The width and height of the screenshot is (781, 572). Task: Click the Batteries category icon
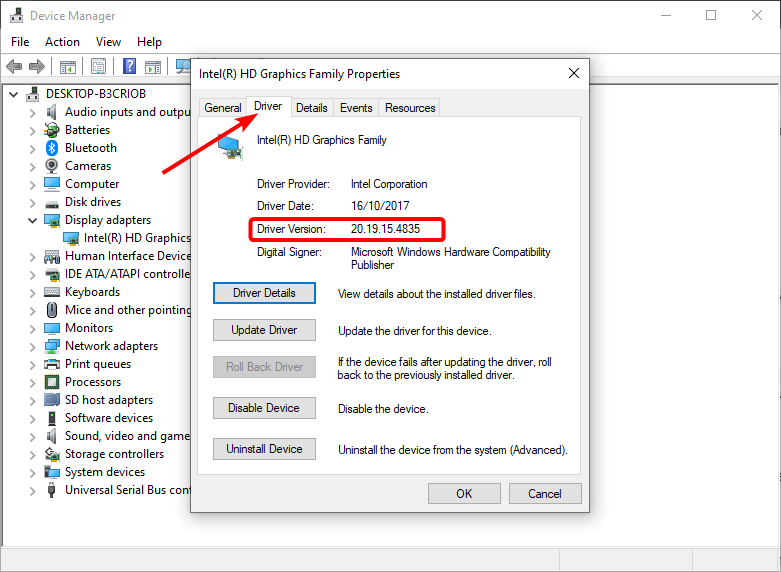(52, 130)
